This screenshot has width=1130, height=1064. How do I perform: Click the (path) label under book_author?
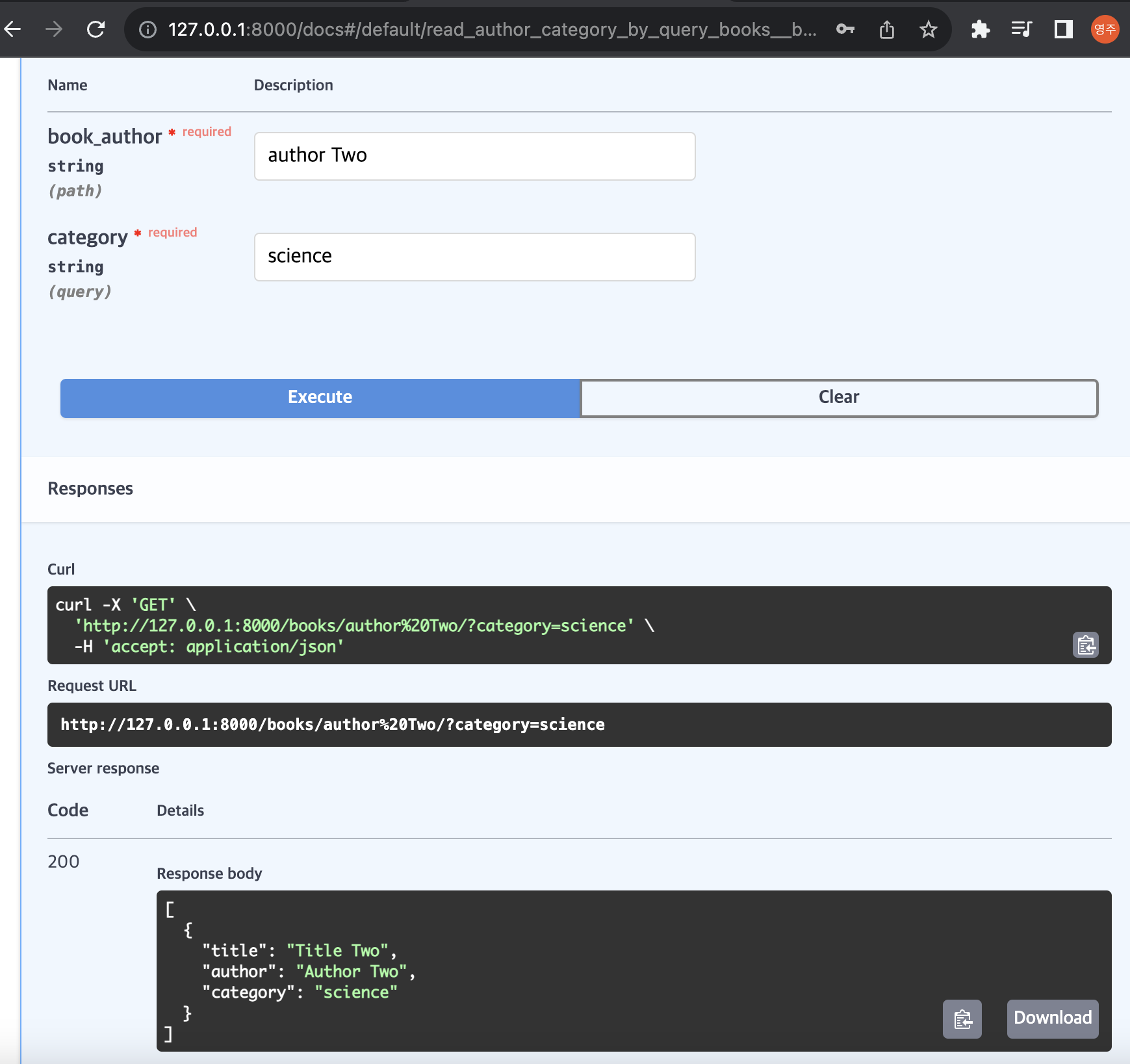click(x=75, y=191)
